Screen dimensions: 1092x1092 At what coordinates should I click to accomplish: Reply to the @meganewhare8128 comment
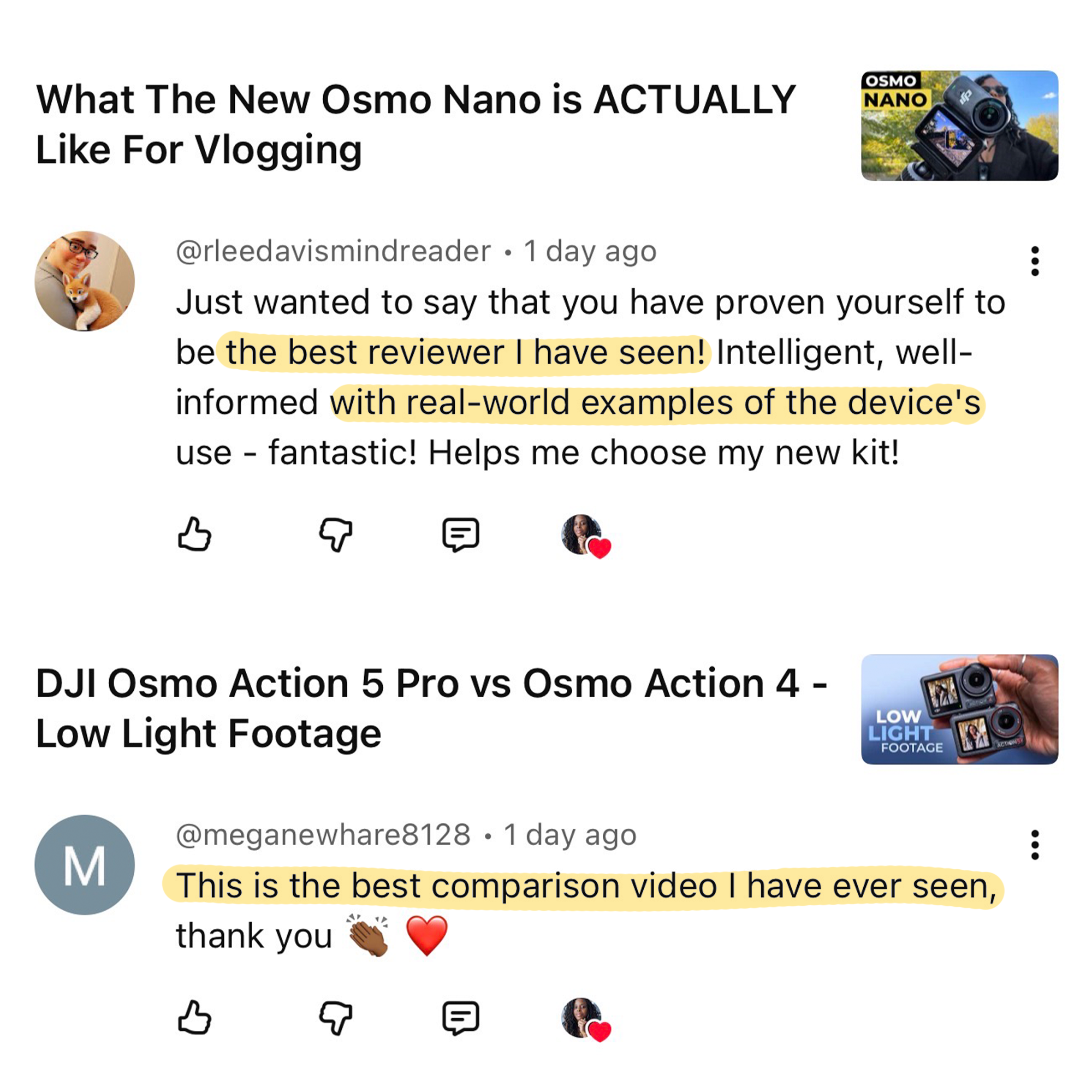(461, 1017)
